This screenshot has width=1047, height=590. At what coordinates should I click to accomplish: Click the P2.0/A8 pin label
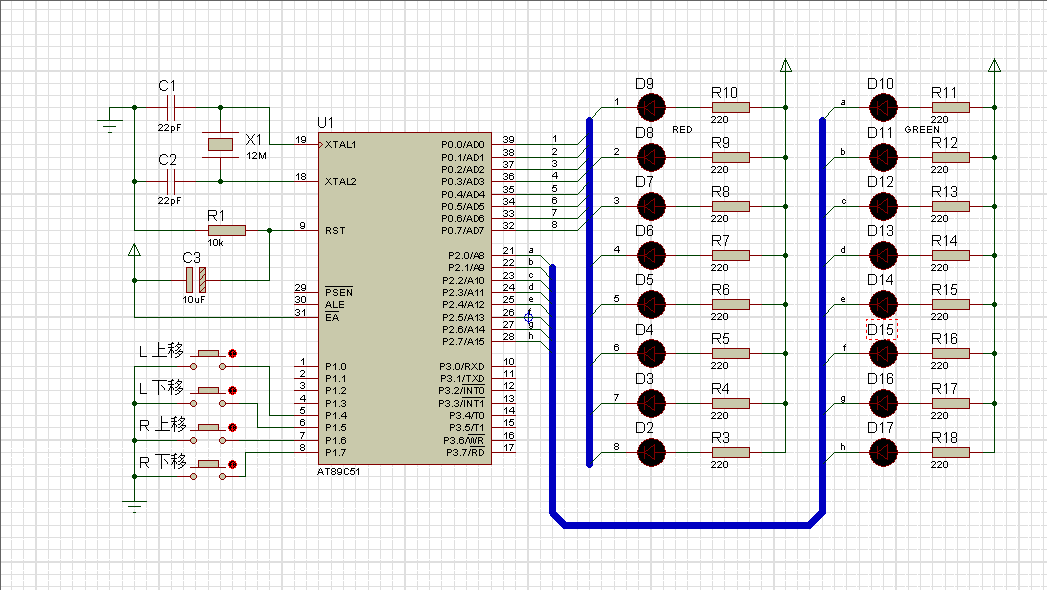466,256
